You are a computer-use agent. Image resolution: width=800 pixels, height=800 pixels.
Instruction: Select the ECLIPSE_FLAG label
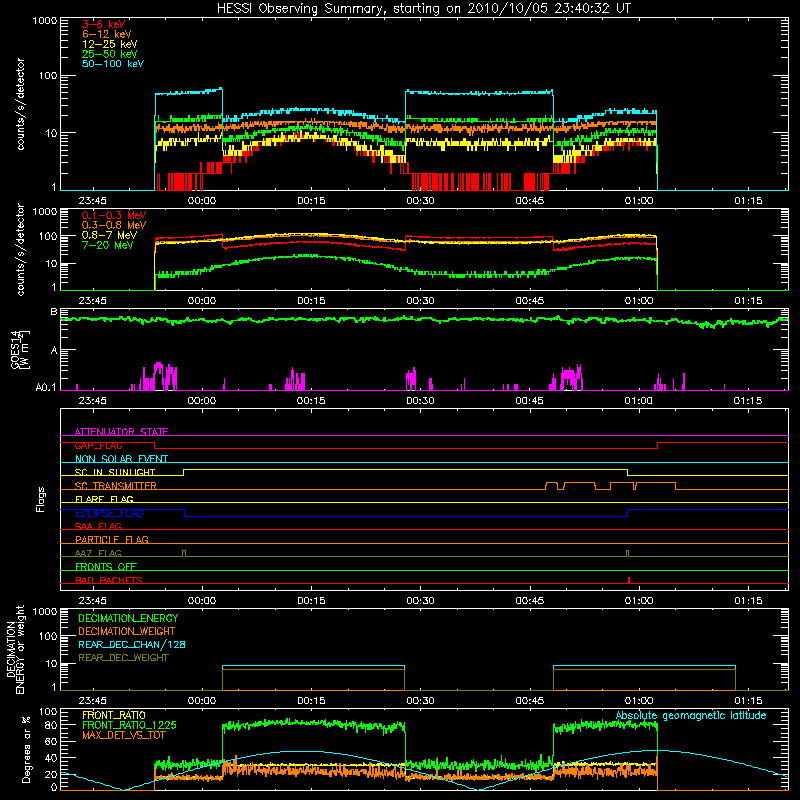click(109, 513)
